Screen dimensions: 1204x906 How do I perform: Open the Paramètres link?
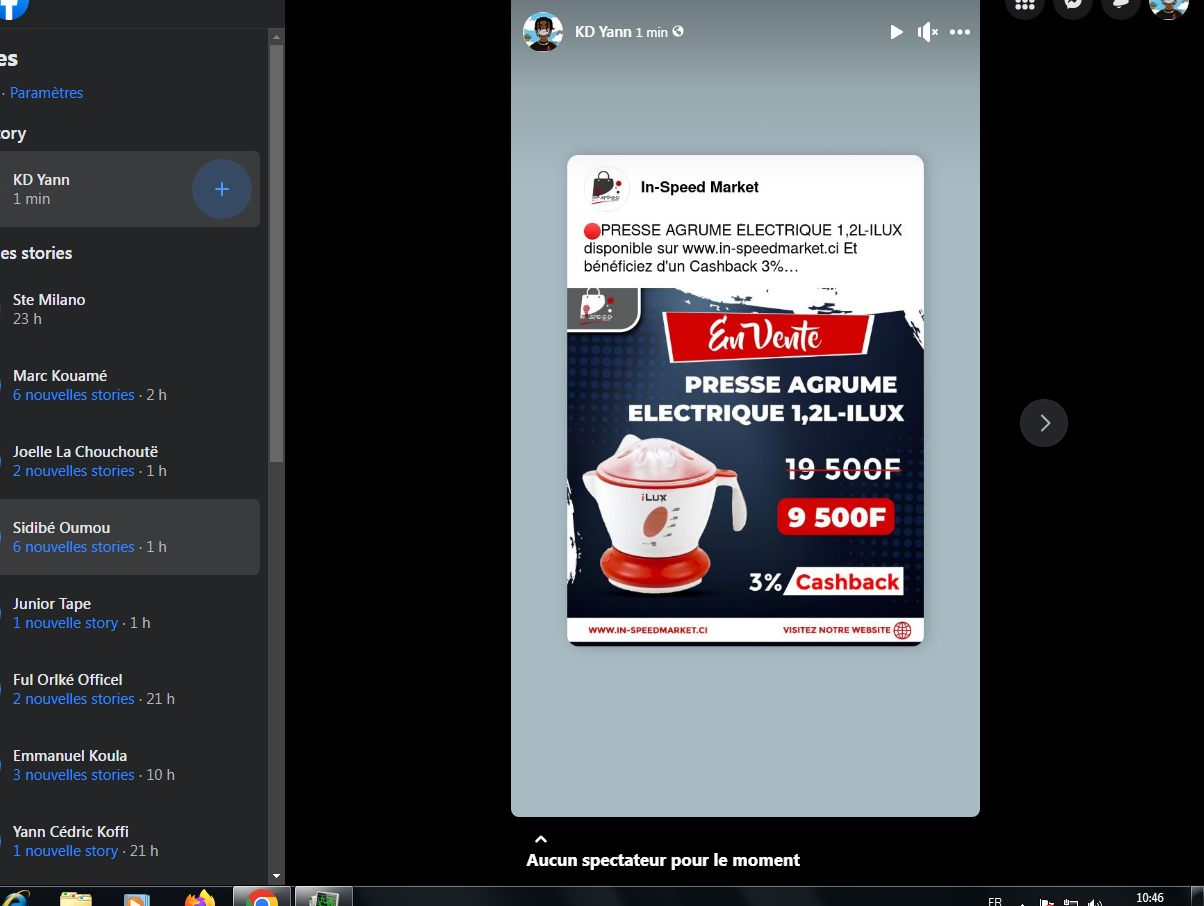point(46,93)
